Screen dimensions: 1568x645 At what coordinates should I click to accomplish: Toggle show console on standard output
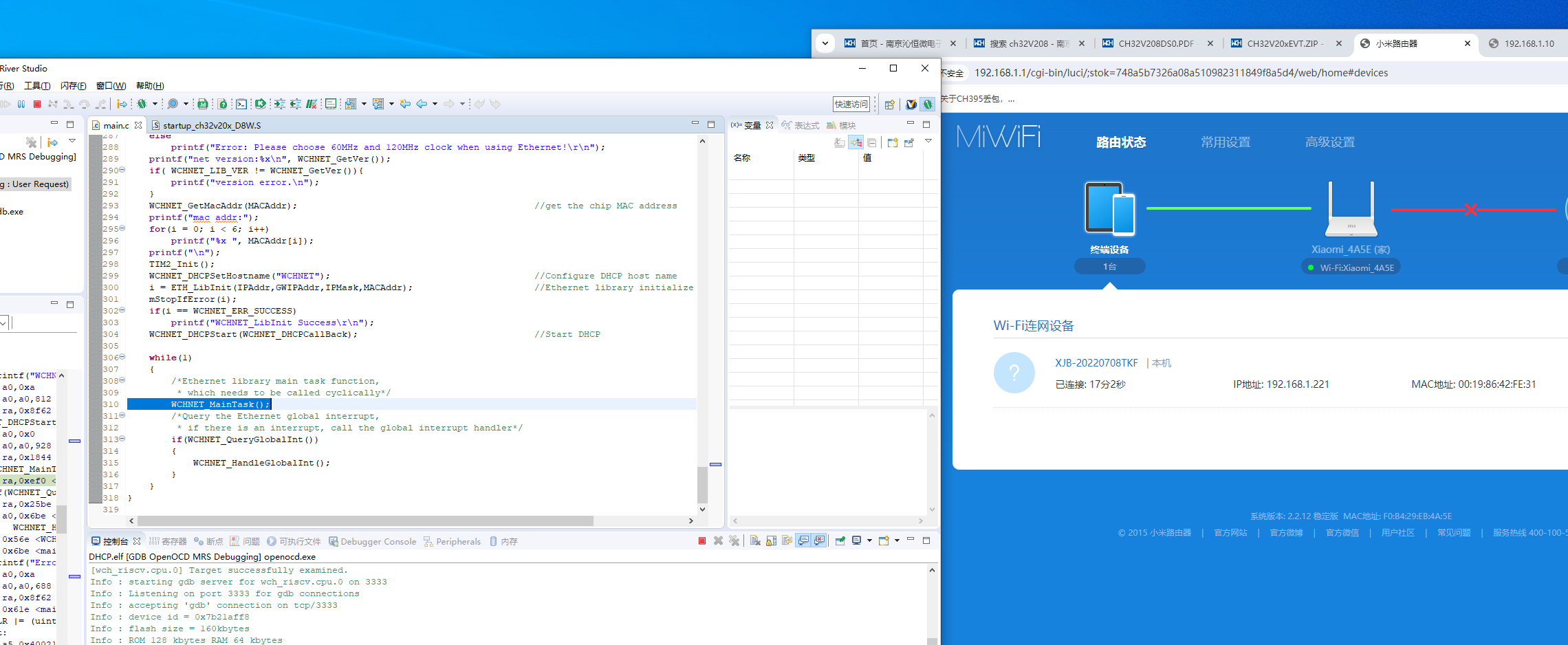[803, 540]
